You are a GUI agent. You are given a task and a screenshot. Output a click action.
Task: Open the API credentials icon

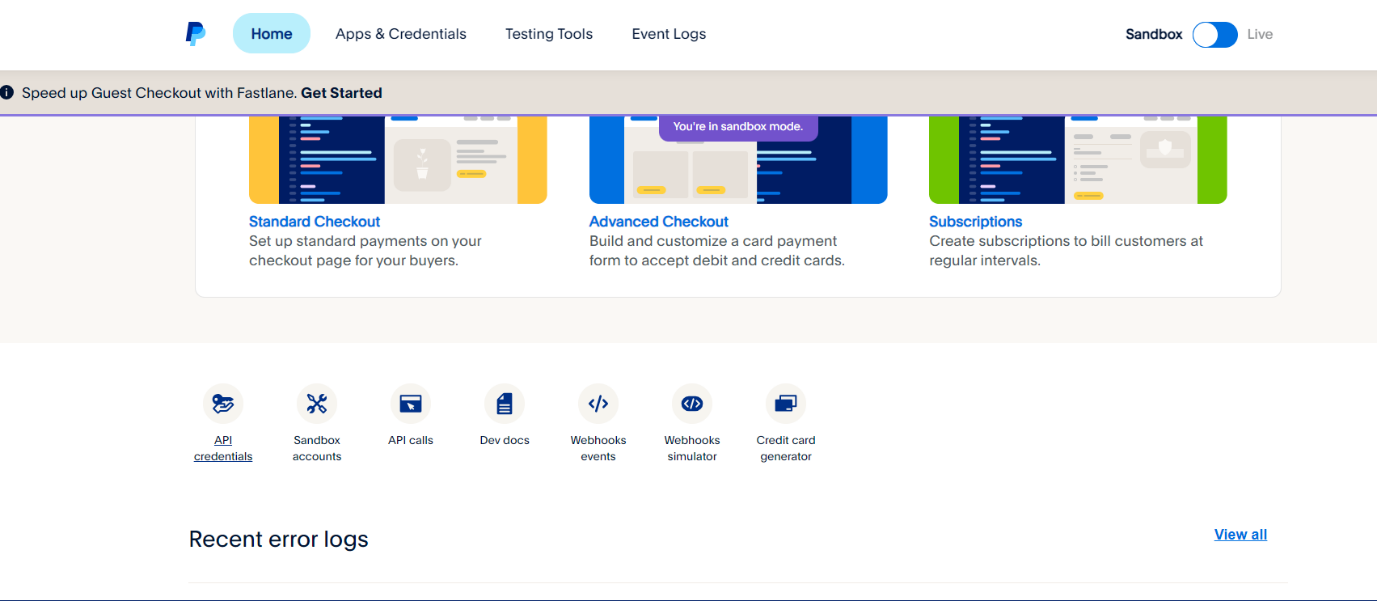[223, 404]
